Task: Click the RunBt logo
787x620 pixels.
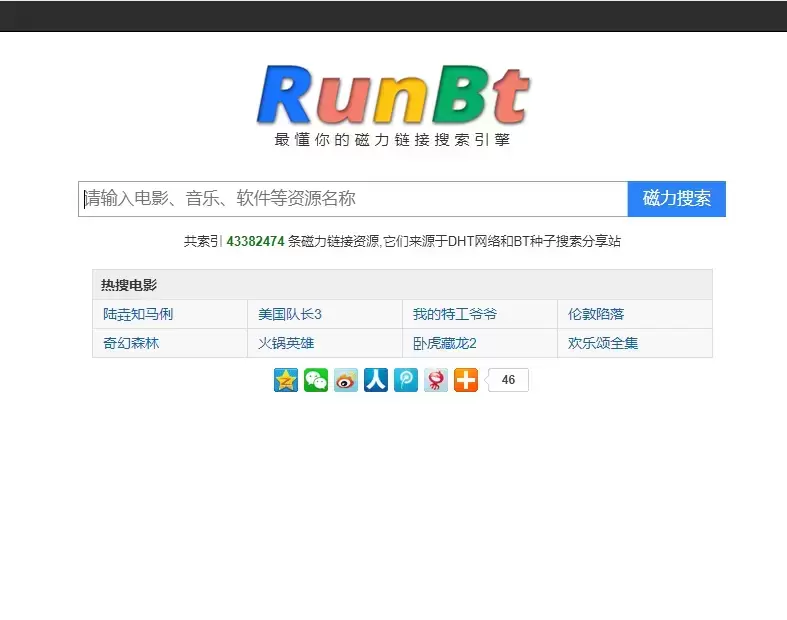Action: (x=393, y=97)
